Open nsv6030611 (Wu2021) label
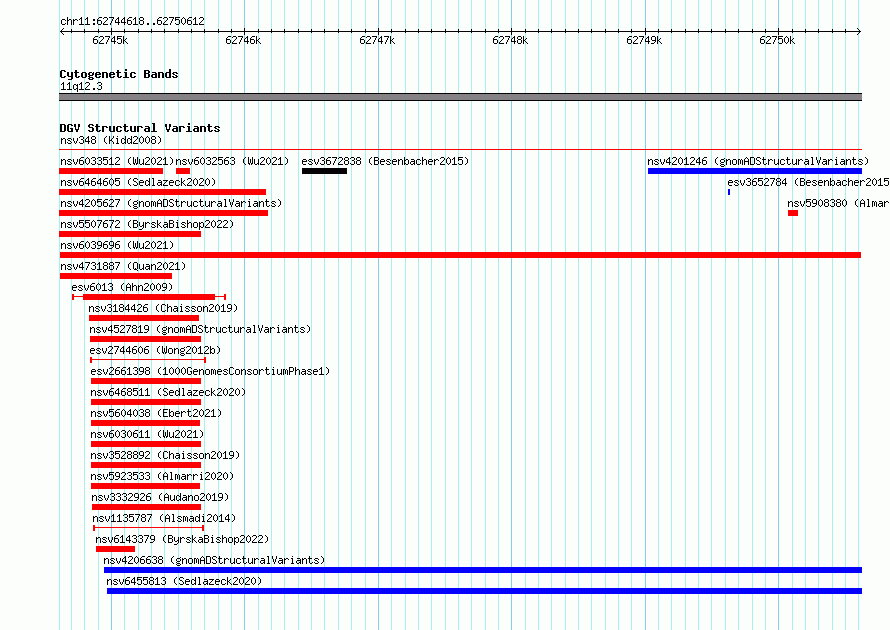The width and height of the screenshot is (890, 630). [x=147, y=434]
